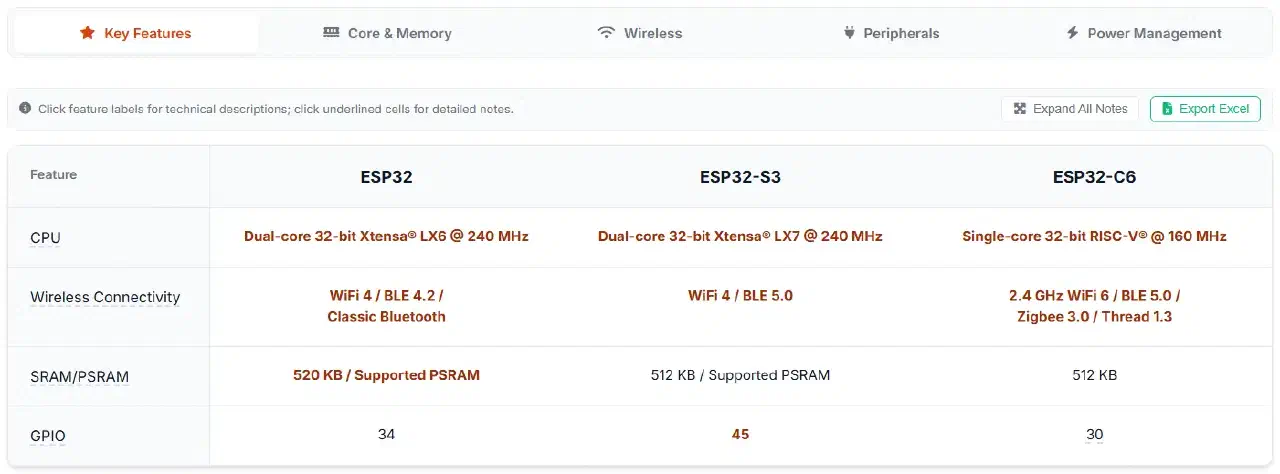View notes for ESP32-S3 GPIO value 45

740,434
